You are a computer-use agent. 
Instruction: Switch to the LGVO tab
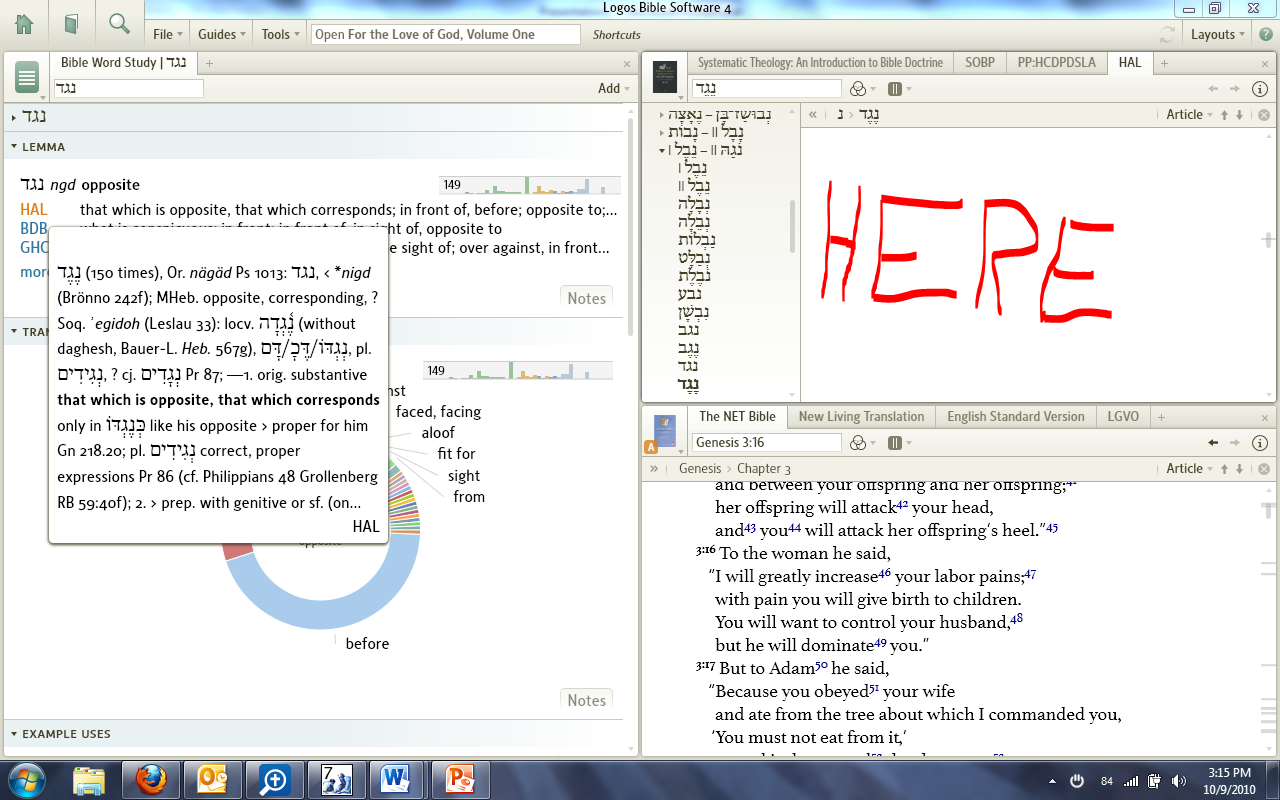[x=1122, y=417]
